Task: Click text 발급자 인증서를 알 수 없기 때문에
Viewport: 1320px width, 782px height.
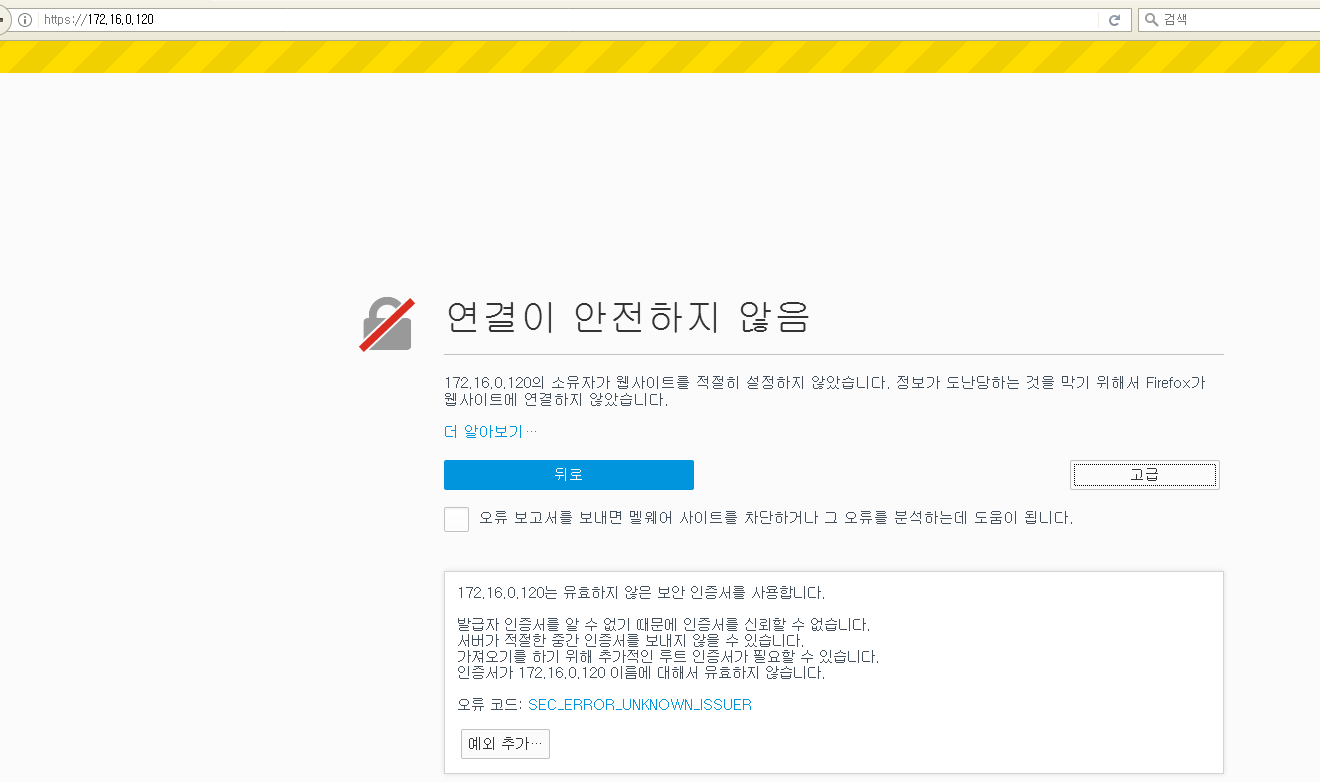Action: pos(567,625)
